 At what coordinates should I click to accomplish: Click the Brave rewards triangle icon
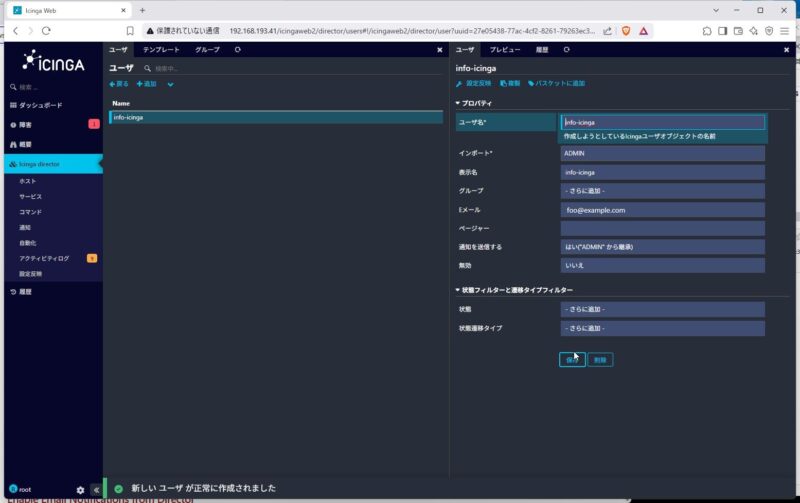[644, 31]
